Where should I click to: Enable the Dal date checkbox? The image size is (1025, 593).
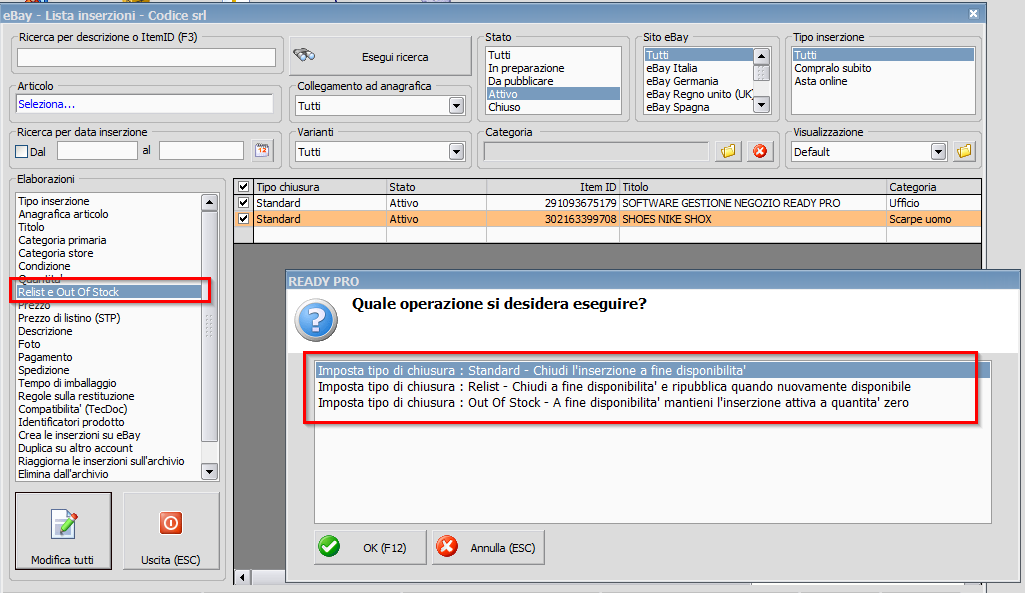click(22, 152)
